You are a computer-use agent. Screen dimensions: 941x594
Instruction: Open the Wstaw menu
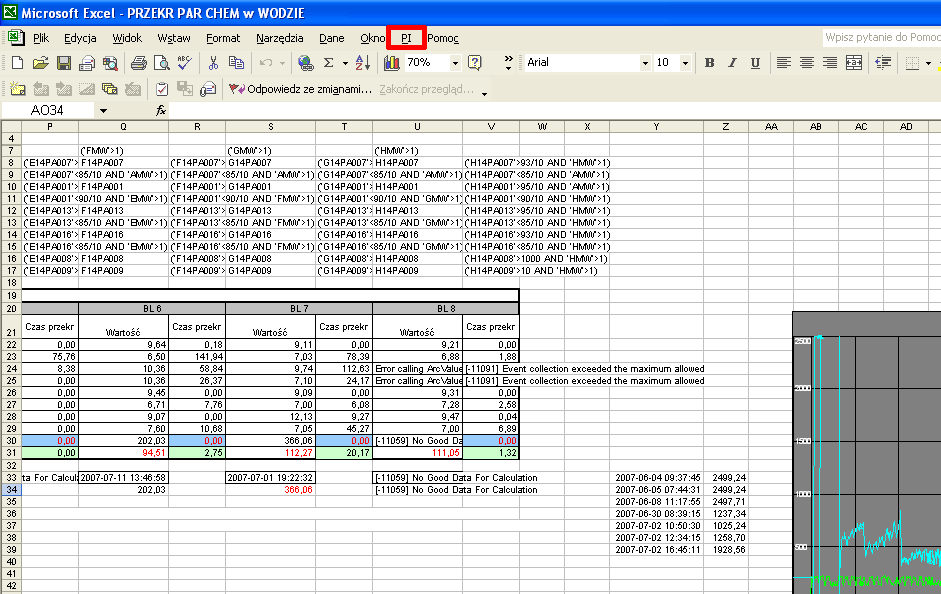coord(174,38)
